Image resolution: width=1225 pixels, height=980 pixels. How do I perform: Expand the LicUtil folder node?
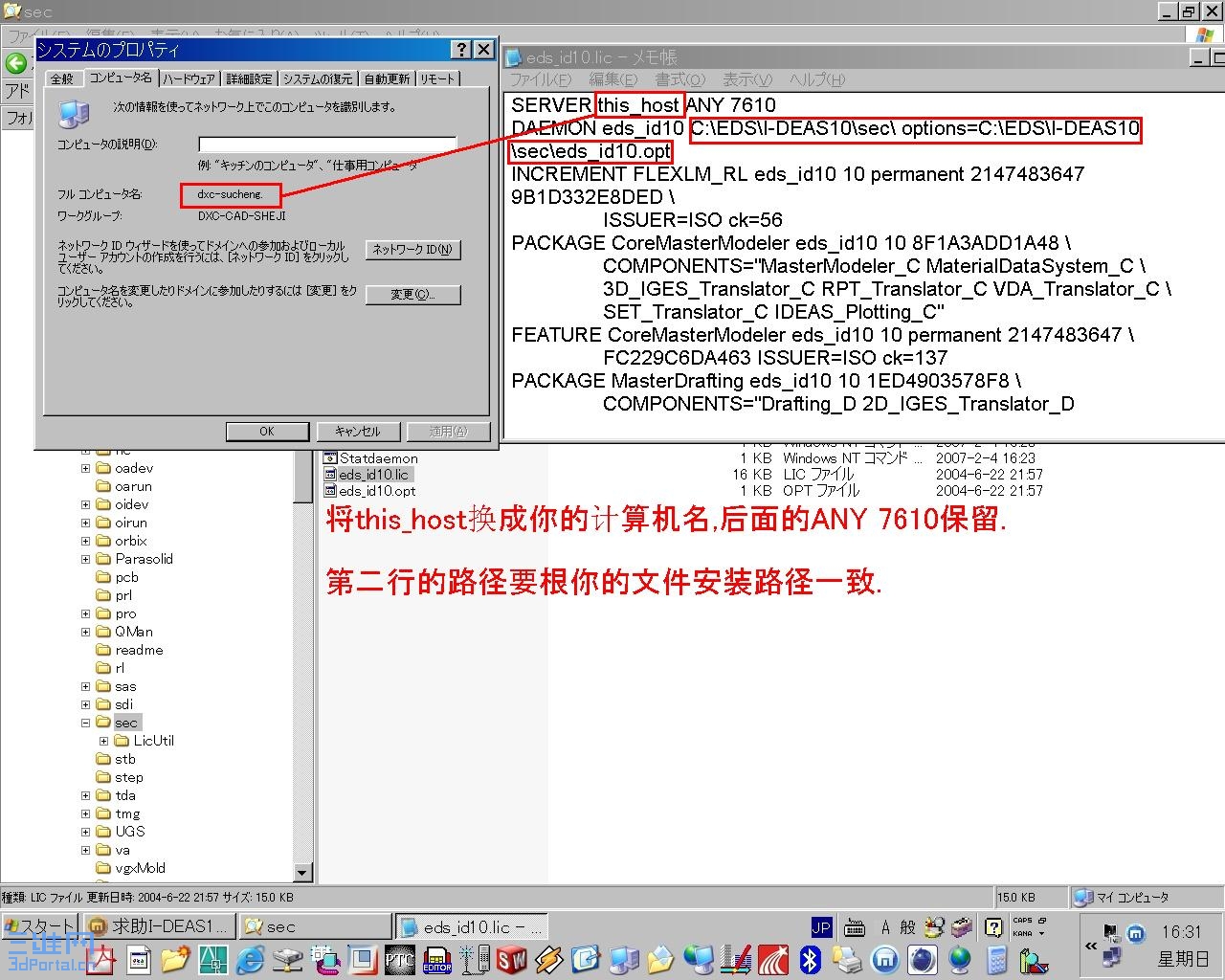[x=103, y=742]
